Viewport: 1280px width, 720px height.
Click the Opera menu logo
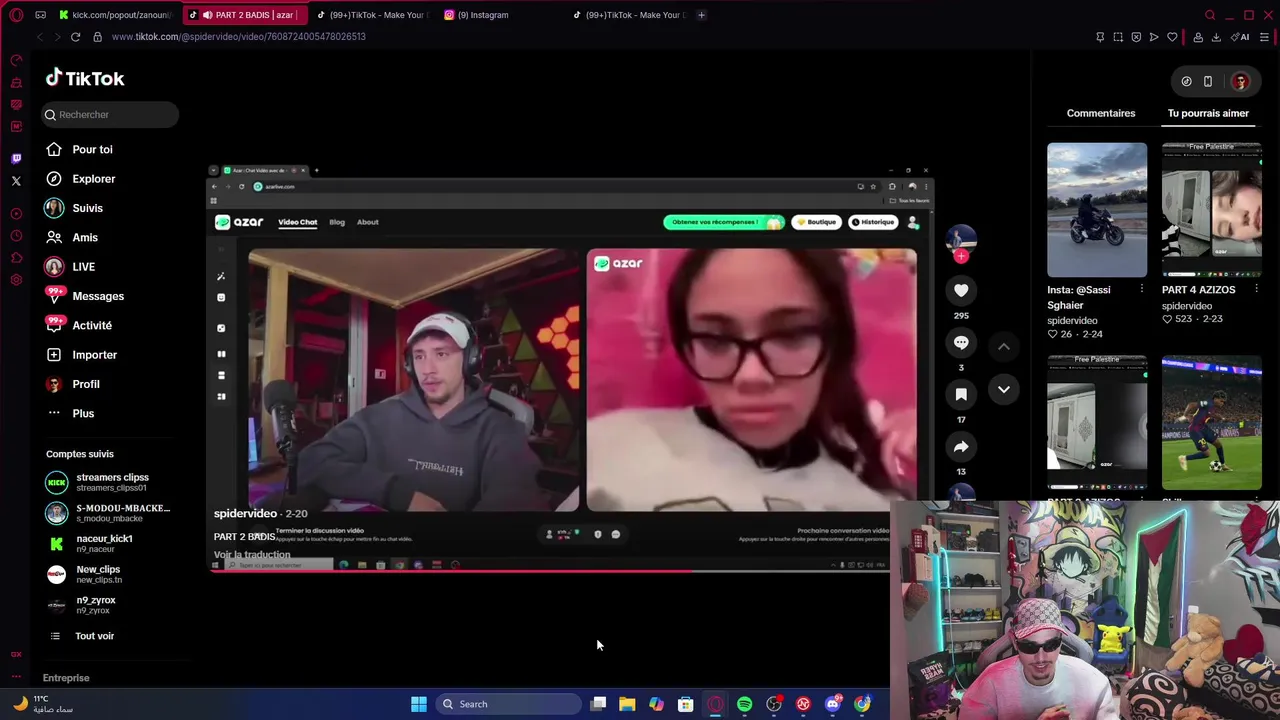click(x=16, y=15)
